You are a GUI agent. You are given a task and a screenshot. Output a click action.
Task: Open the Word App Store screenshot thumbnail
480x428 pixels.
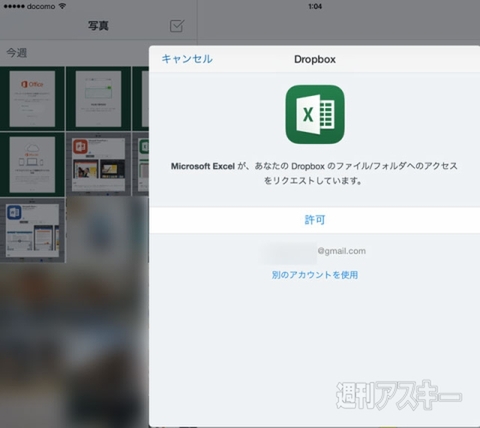(x=32, y=231)
